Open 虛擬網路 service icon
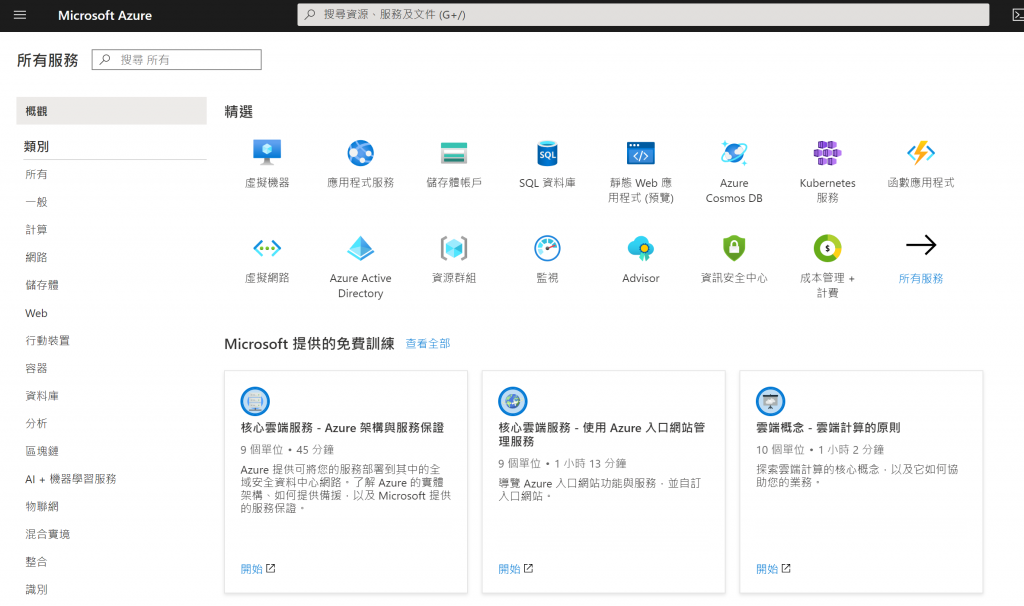 coord(267,248)
